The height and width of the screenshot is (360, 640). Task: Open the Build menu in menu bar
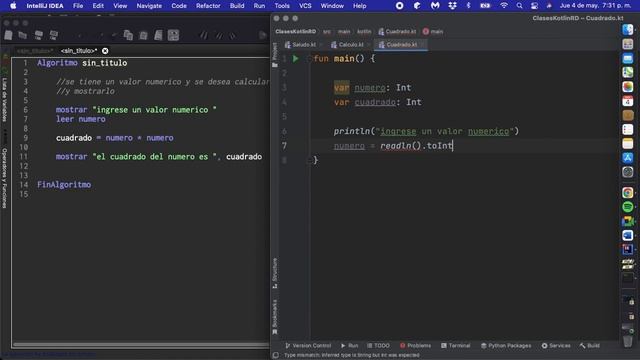pos(237,6)
